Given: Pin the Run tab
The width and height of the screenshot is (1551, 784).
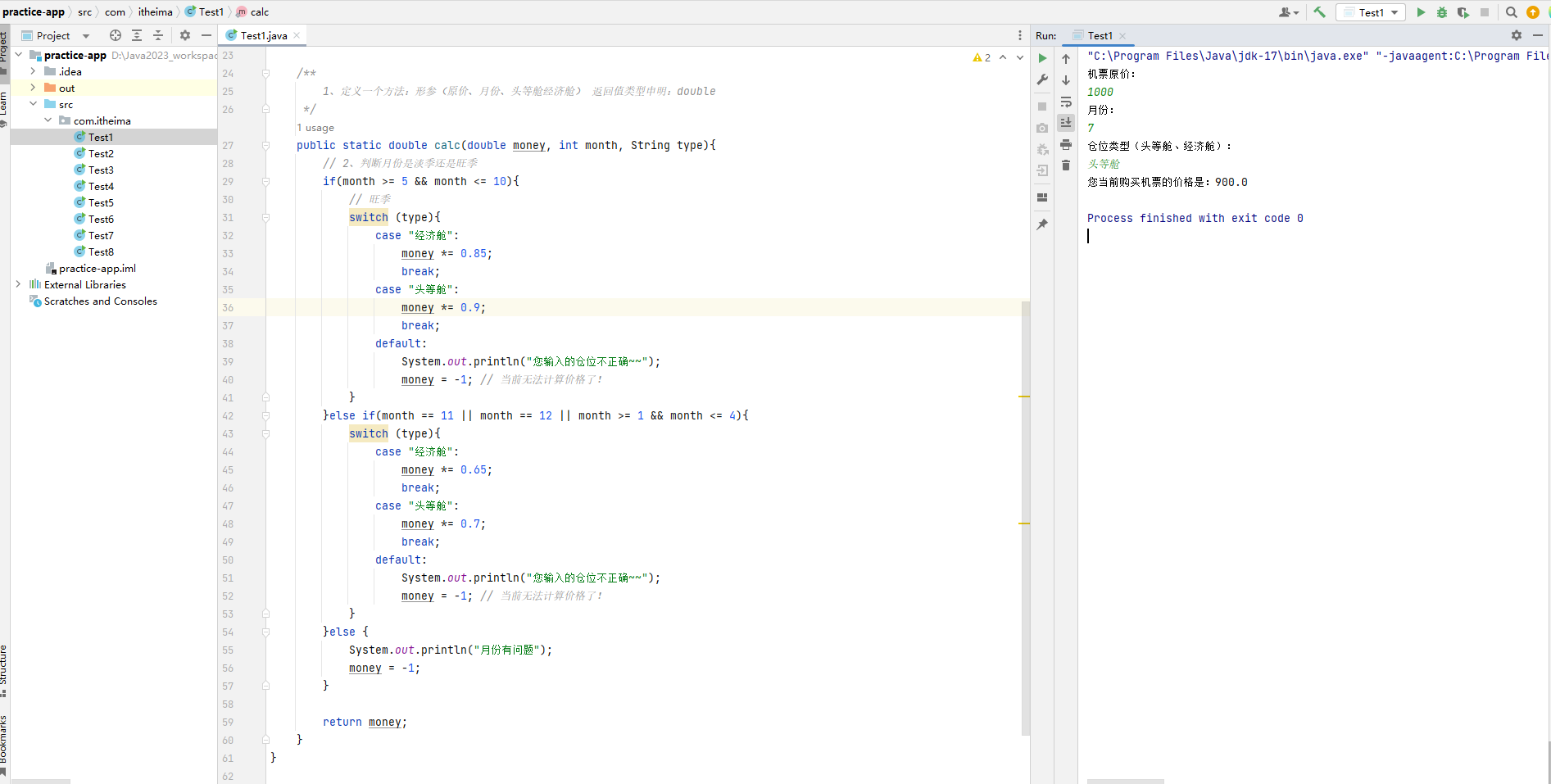Looking at the screenshot, I should [1042, 224].
